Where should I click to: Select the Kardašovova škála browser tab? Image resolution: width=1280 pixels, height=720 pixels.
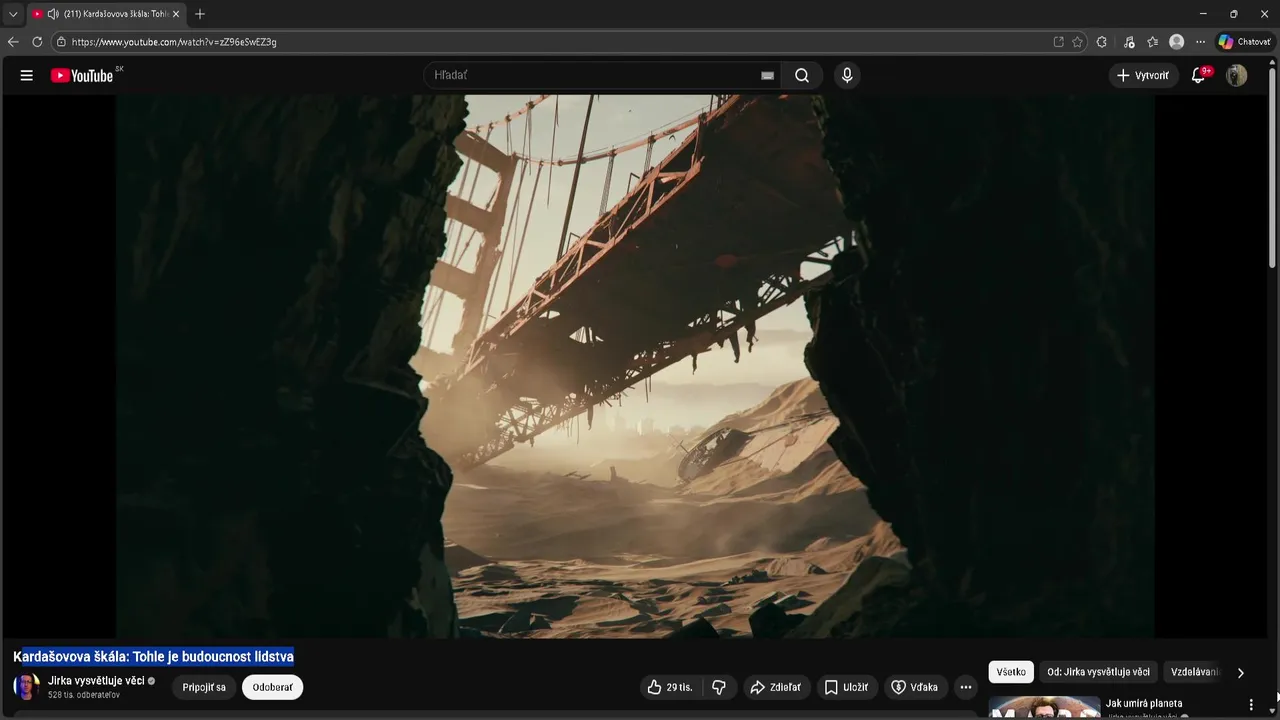click(x=106, y=14)
